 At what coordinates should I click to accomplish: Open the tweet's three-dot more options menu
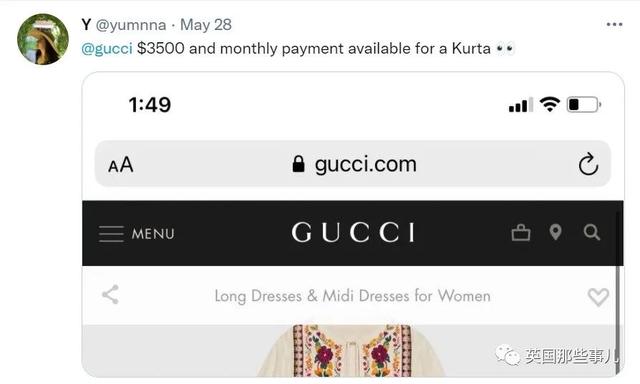point(614,24)
